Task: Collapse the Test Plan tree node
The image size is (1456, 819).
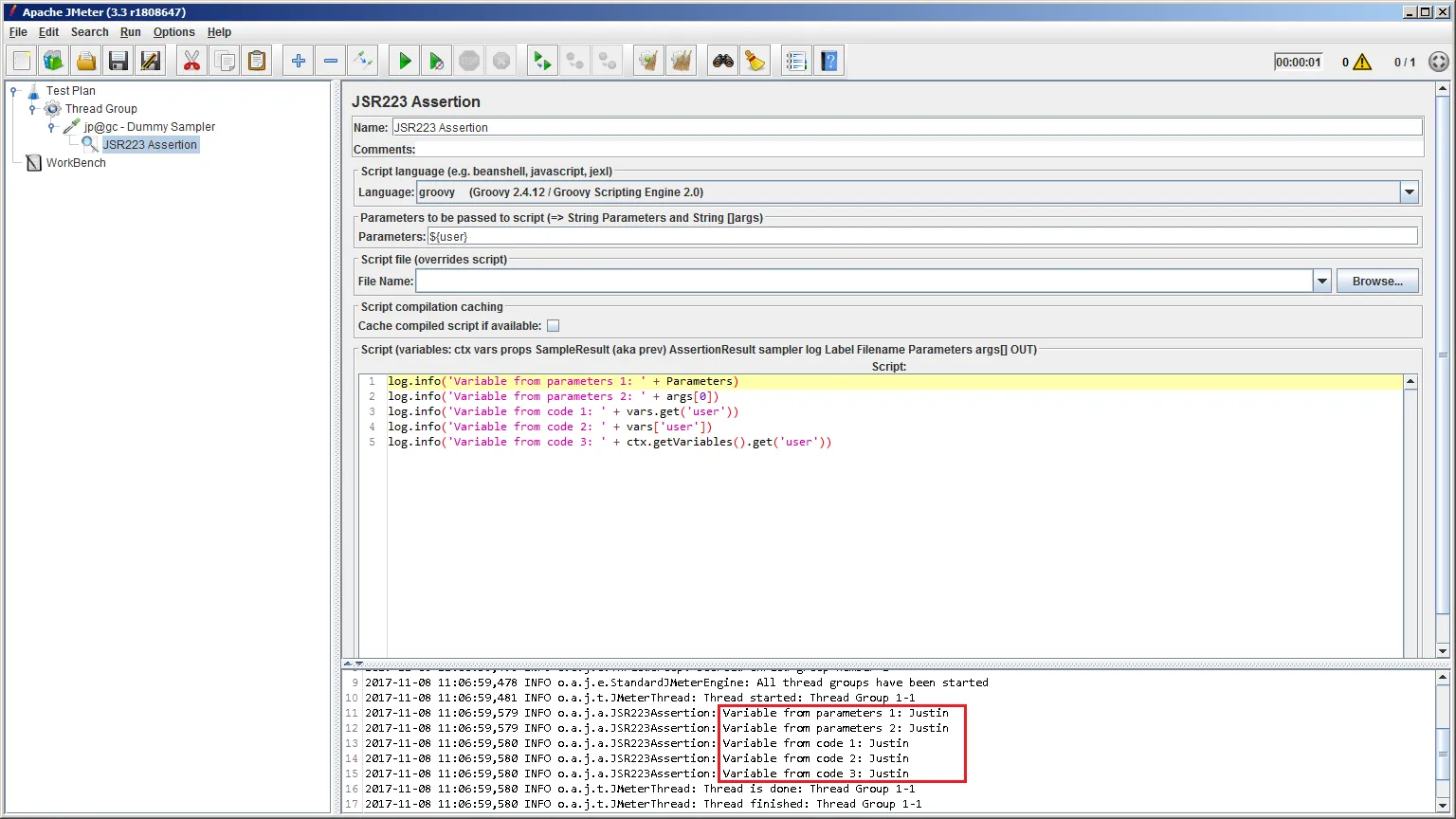Action: (13, 91)
